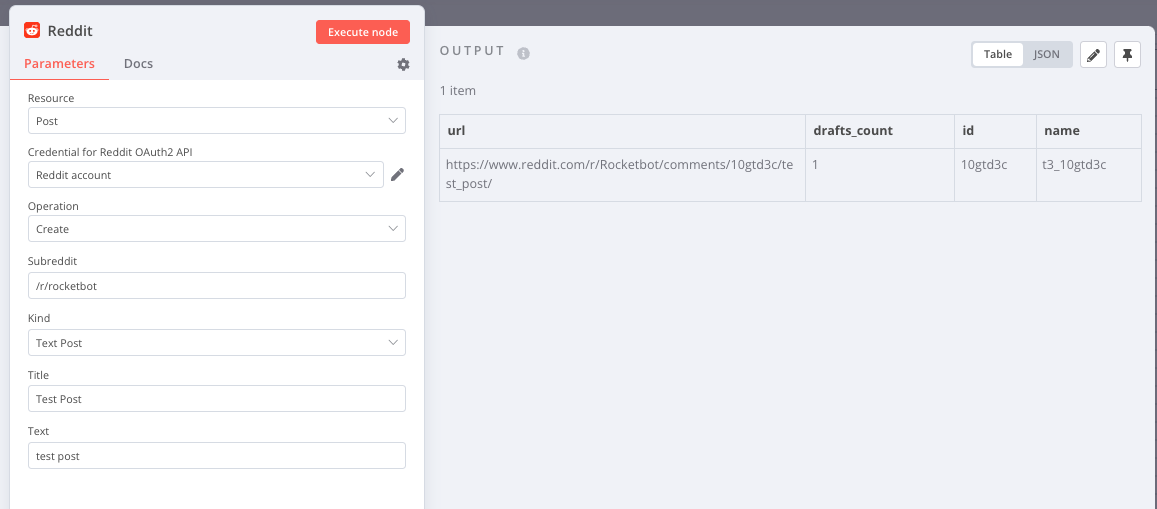Expand the Kind dropdown
This screenshot has height=509, width=1157.
point(216,343)
